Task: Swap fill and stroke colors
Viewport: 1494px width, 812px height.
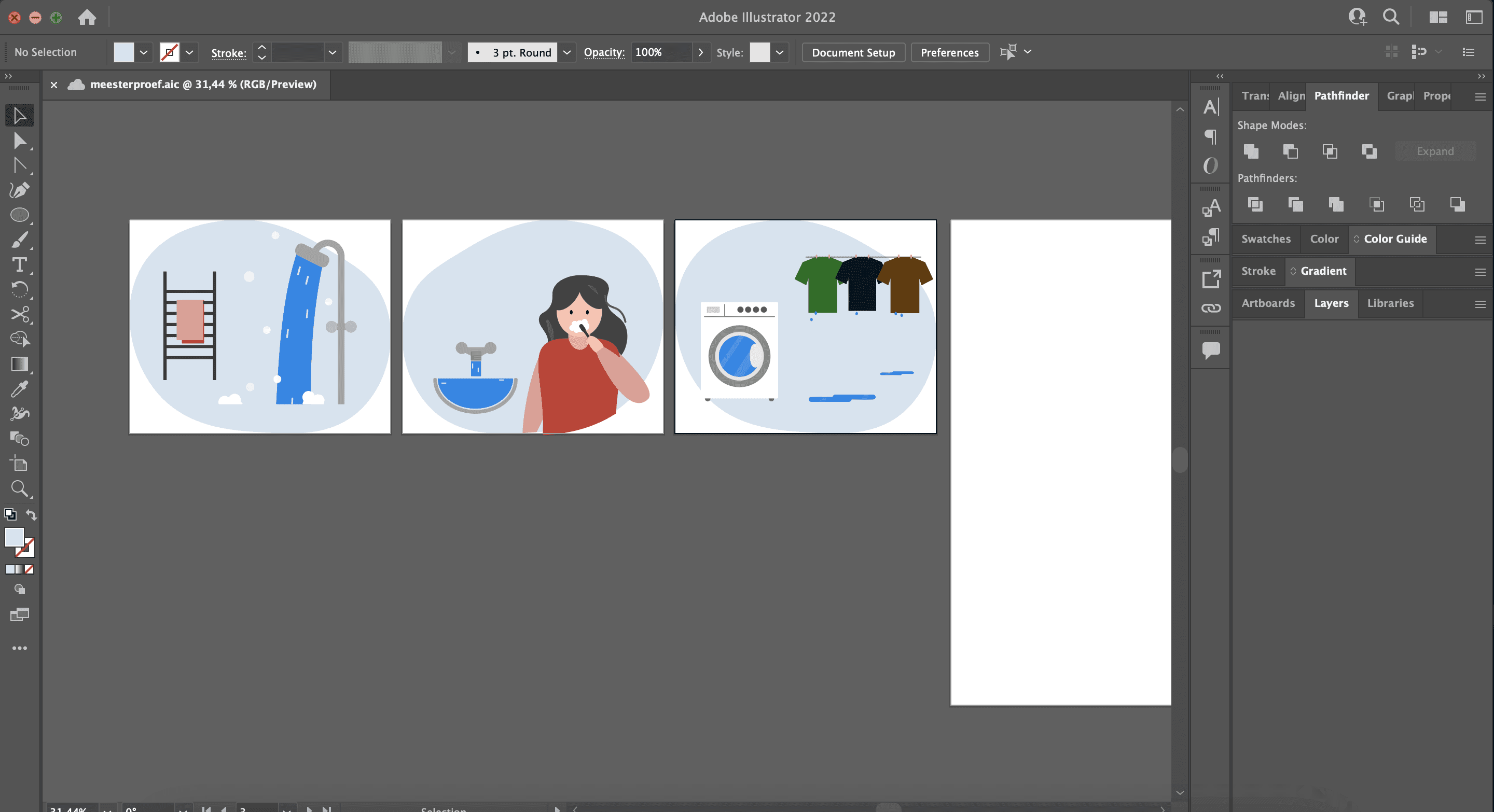Action: point(31,515)
